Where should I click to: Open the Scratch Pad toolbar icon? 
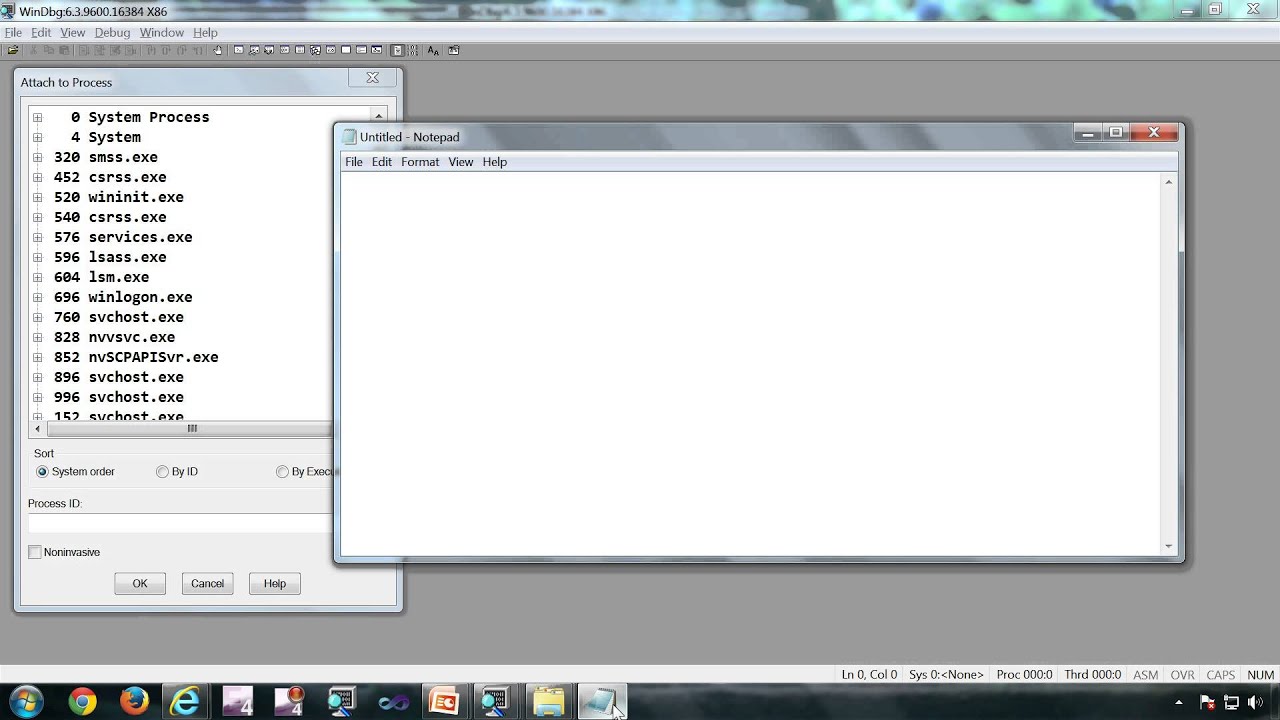pos(346,50)
